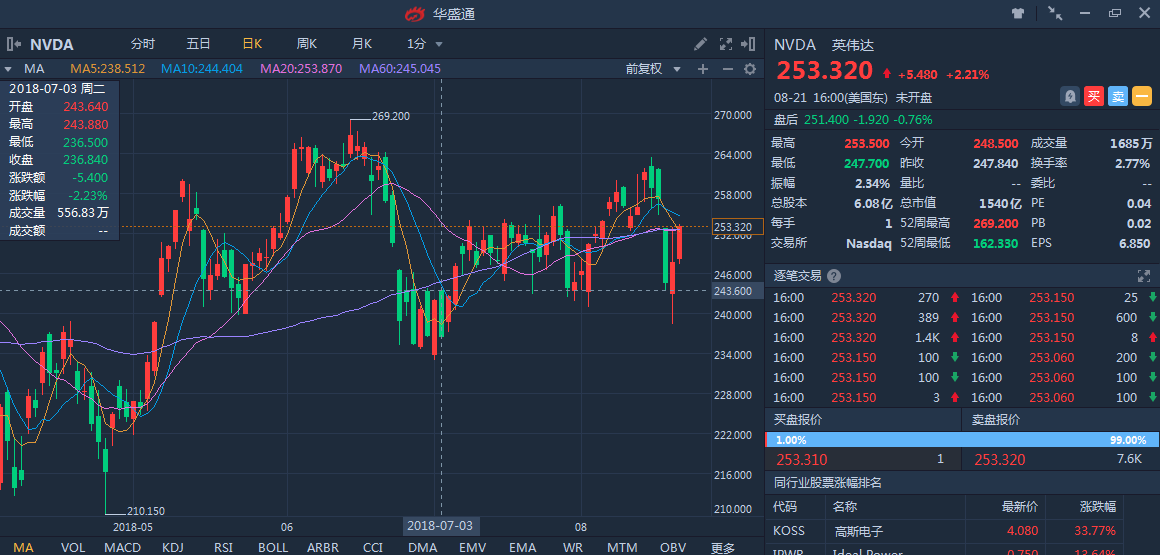Hide the right quote panel

[x=749, y=44]
